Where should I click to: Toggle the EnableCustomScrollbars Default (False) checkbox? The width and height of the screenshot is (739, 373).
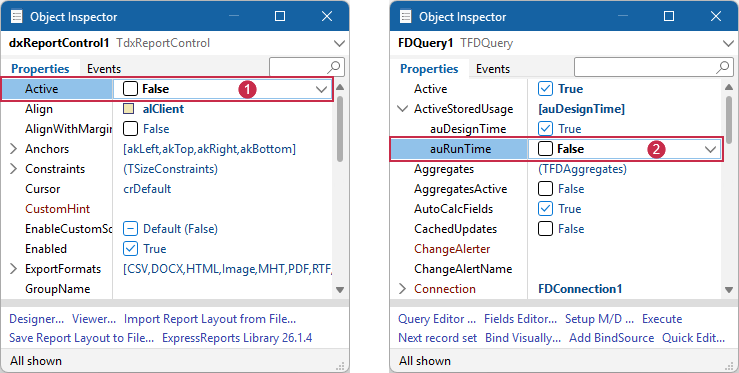(x=130, y=229)
